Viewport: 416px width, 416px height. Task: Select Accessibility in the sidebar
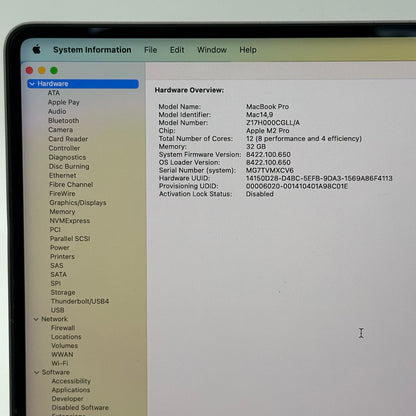[71, 381]
